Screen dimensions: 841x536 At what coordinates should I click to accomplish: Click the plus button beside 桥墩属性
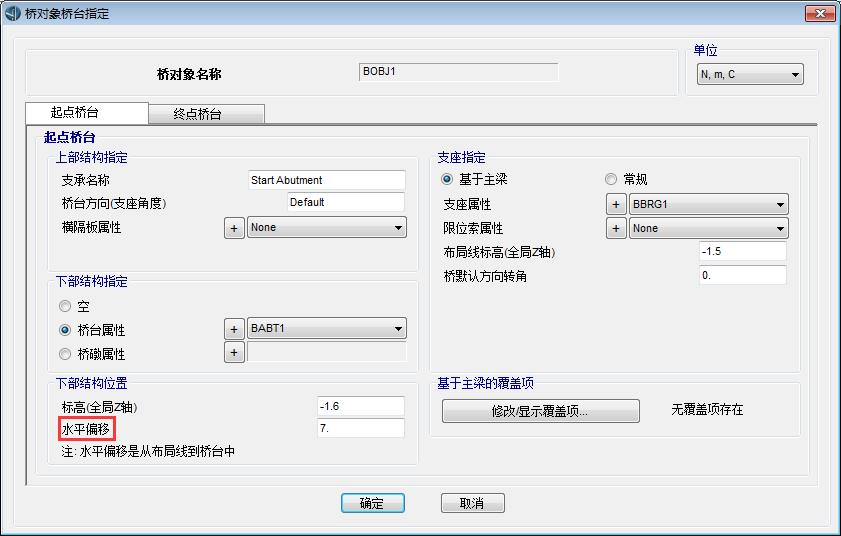click(233, 352)
